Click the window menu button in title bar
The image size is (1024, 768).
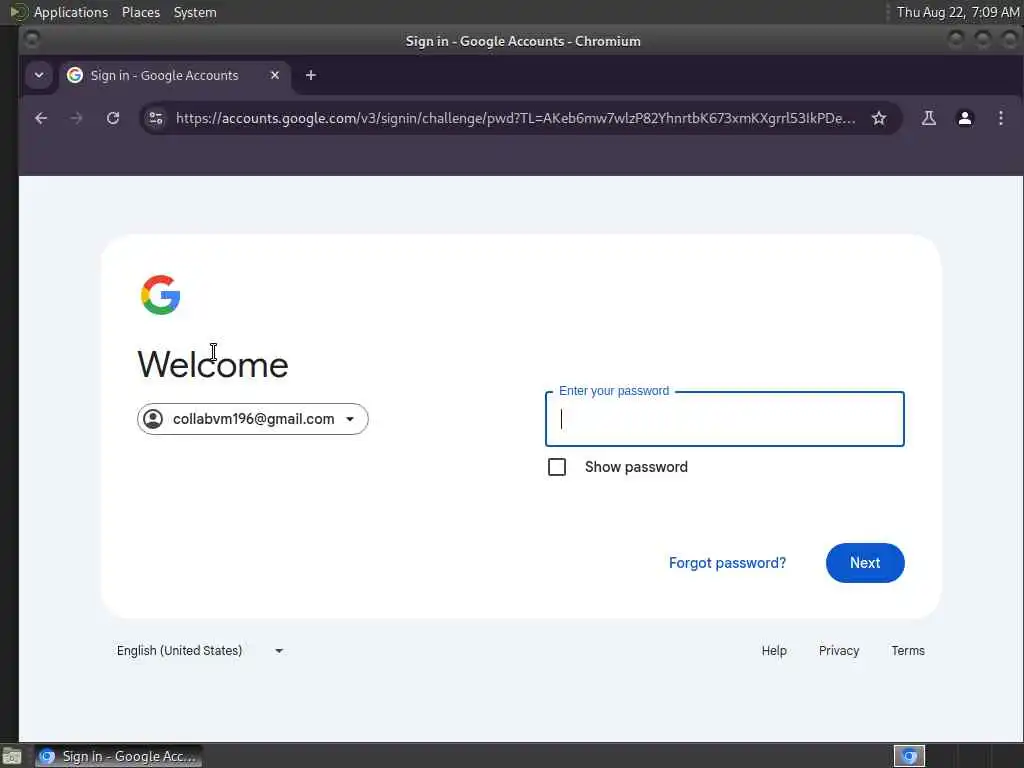(x=31, y=40)
